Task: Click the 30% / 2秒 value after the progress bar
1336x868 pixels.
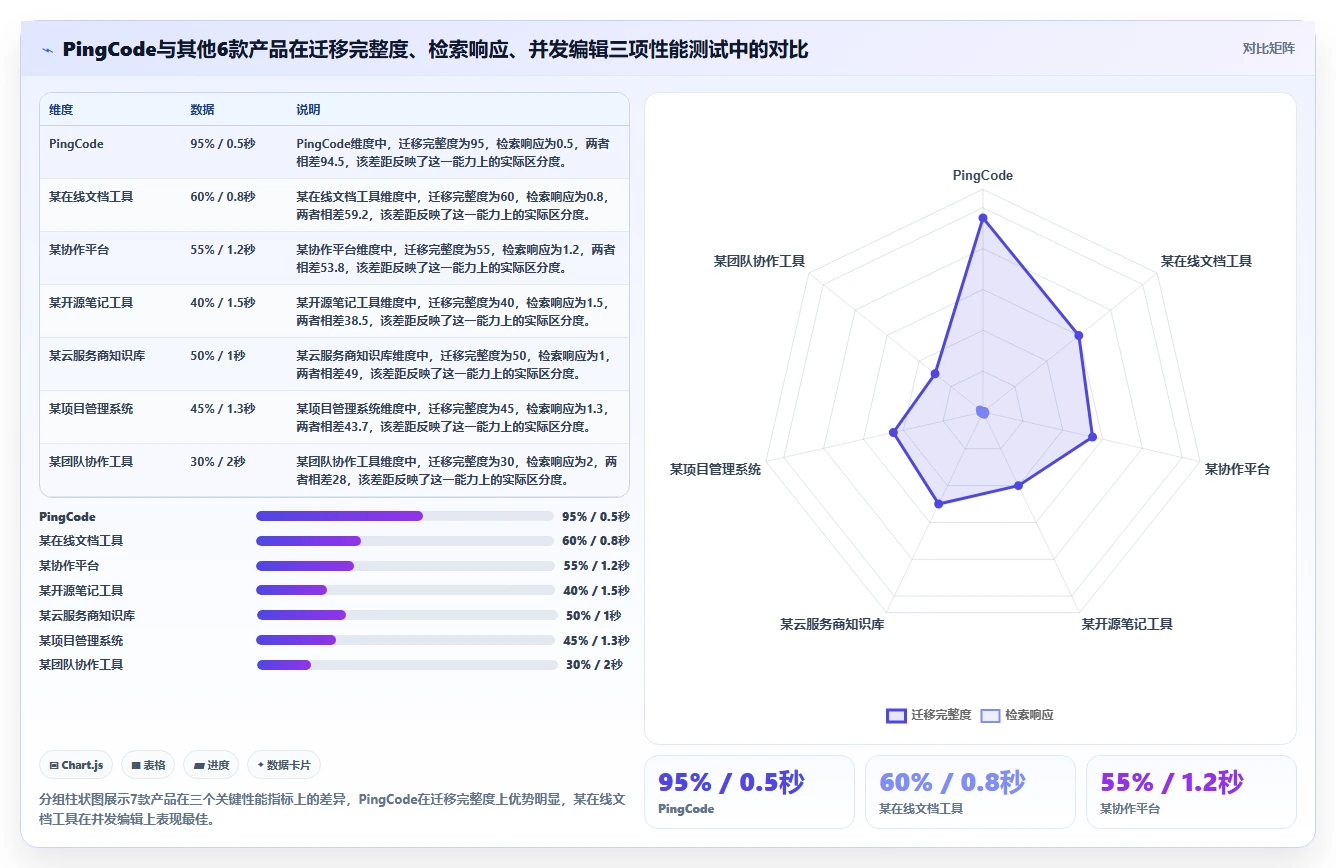Action: 594,665
